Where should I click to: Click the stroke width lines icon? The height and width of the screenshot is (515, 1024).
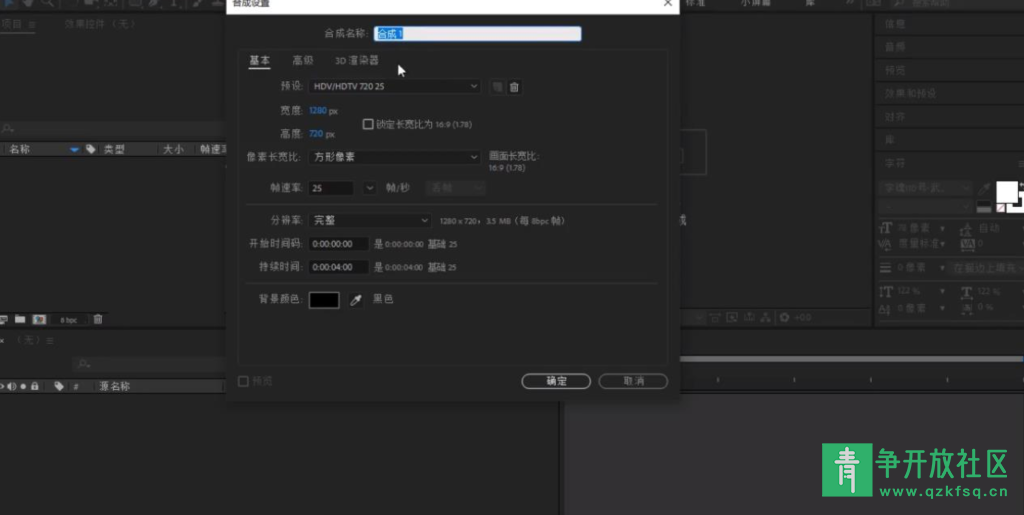[x=885, y=268]
